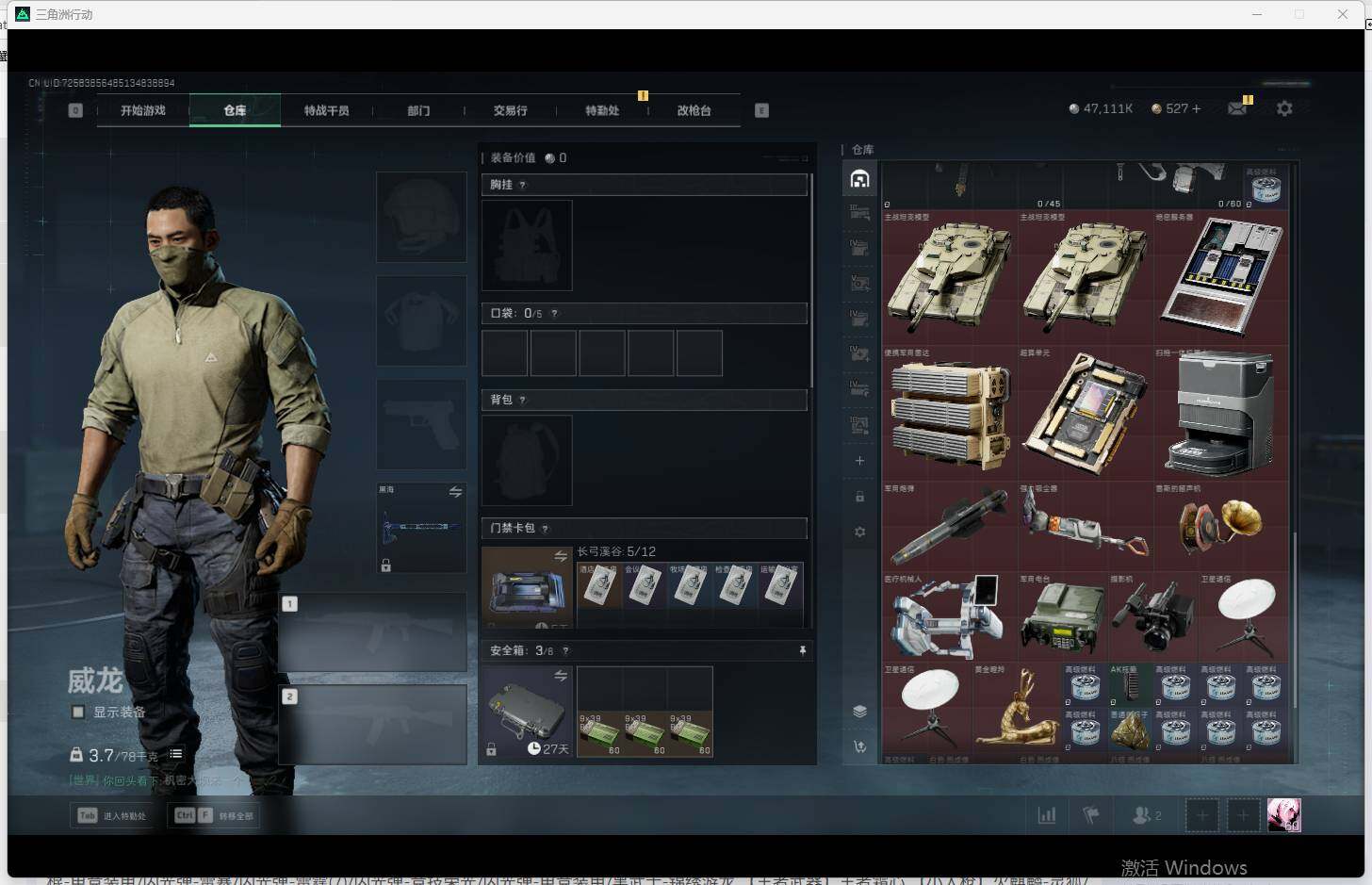Select the 绝密服务器 item
1372x885 pixels.
pyautogui.click(x=1221, y=277)
